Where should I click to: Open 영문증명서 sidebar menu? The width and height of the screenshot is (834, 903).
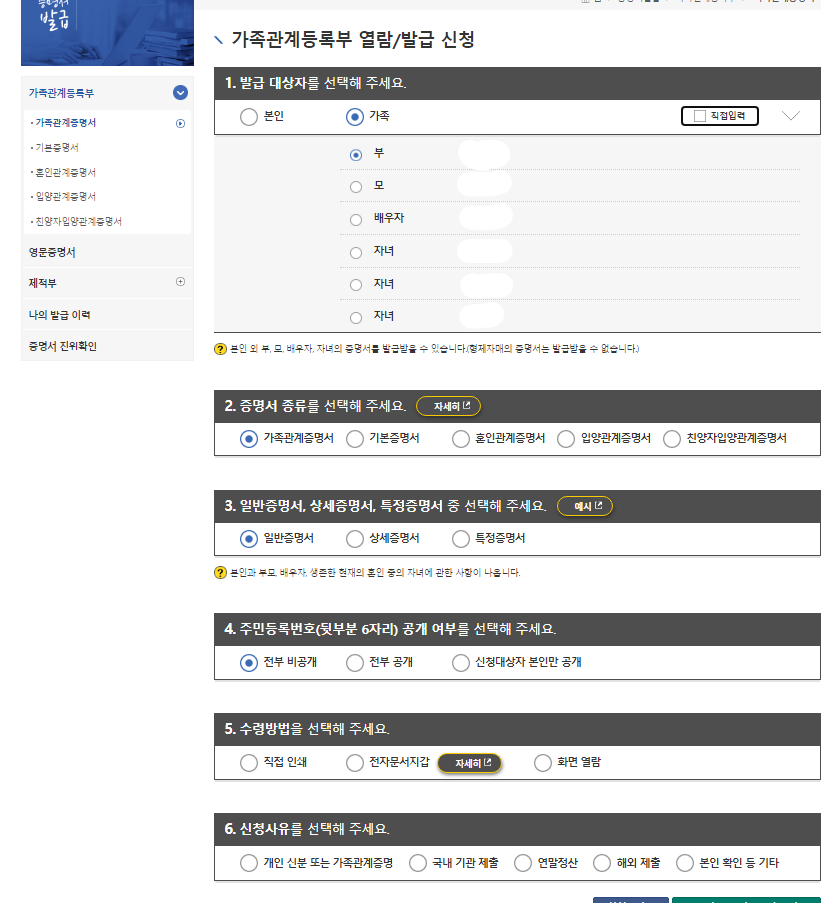tap(52, 252)
